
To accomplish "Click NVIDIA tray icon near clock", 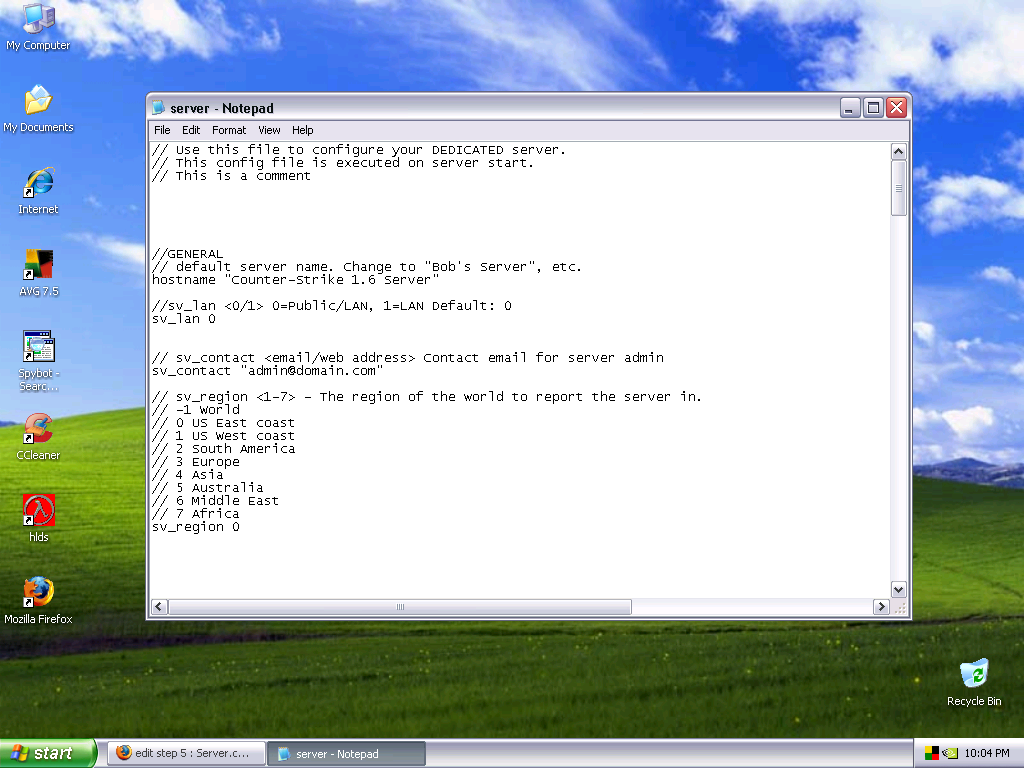I will point(950,753).
